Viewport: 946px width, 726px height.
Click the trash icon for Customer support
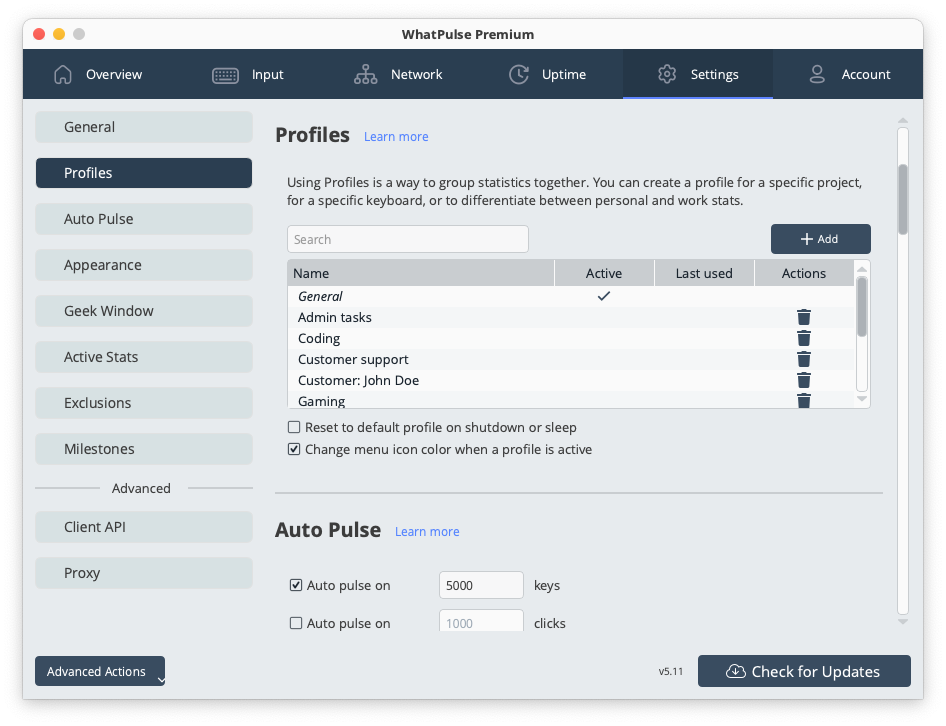804,359
